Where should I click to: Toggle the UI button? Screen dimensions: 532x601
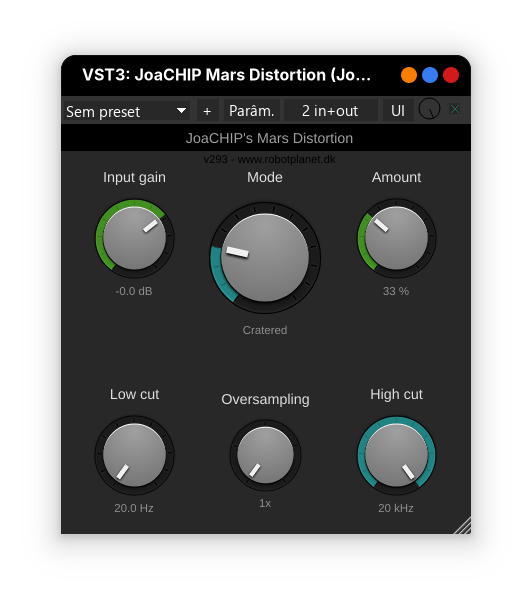coord(398,111)
